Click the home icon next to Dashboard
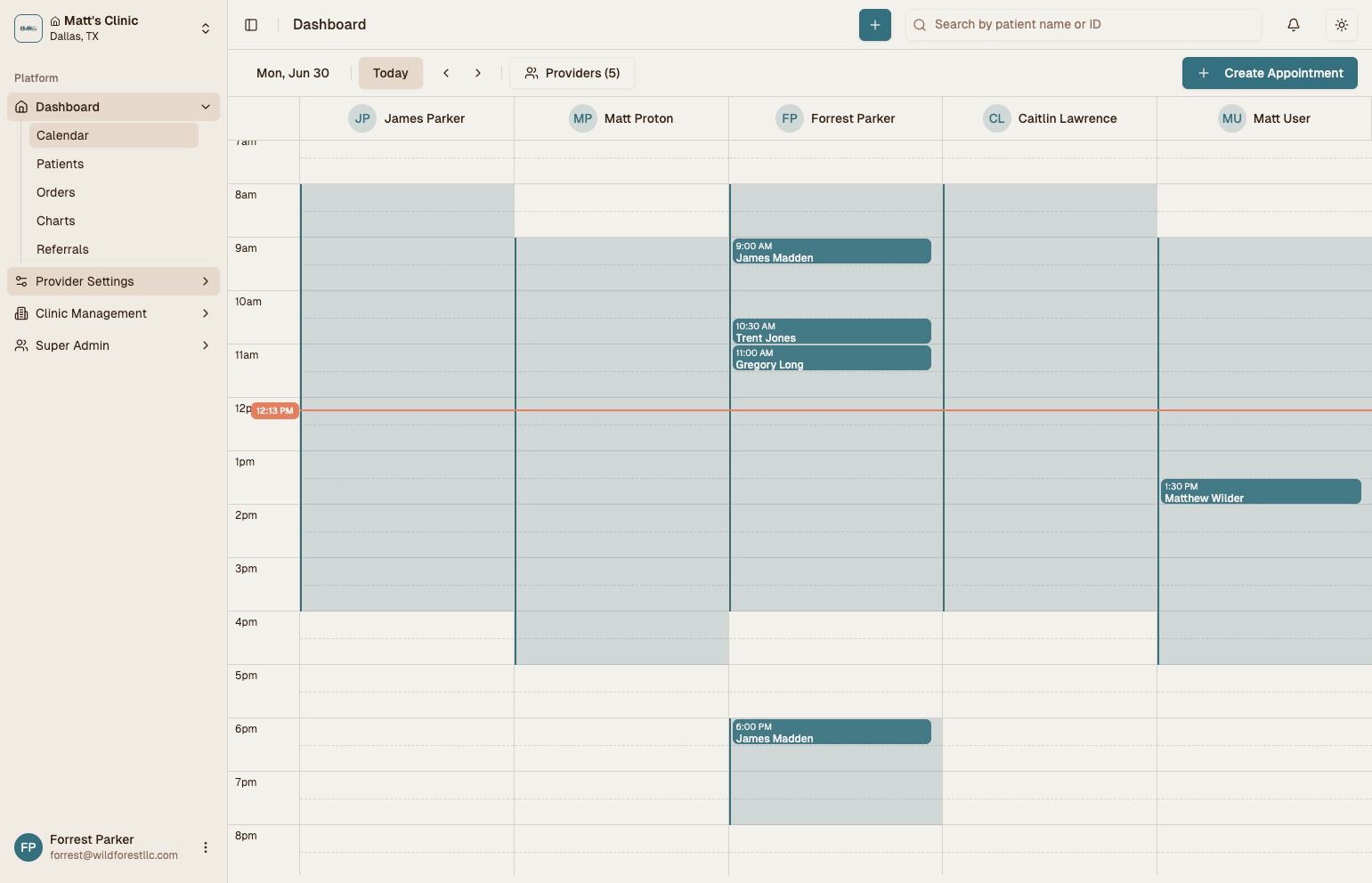 tap(20, 107)
